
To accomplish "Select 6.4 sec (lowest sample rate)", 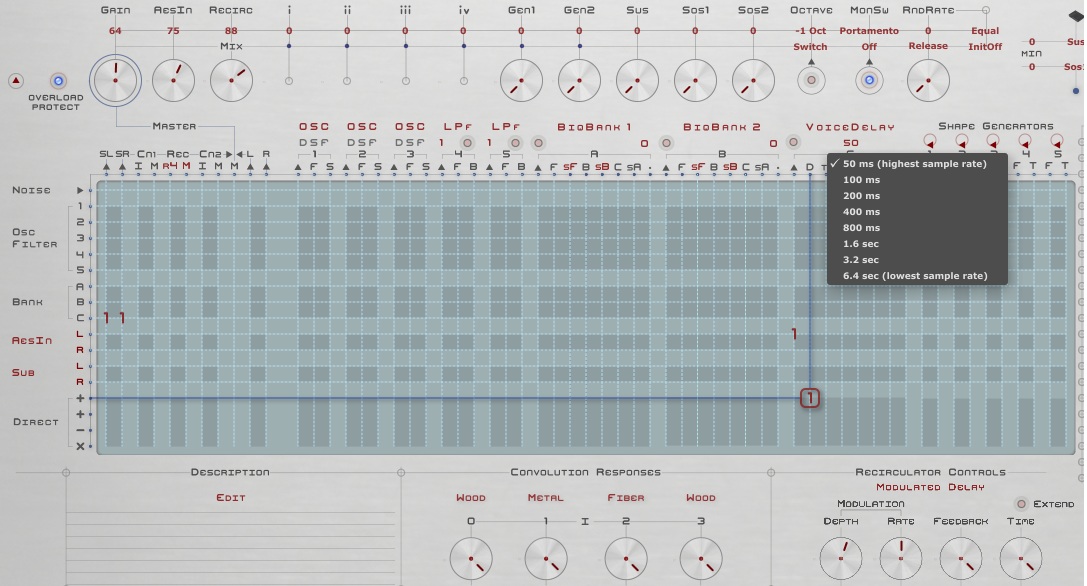I will (x=917, y=275).
